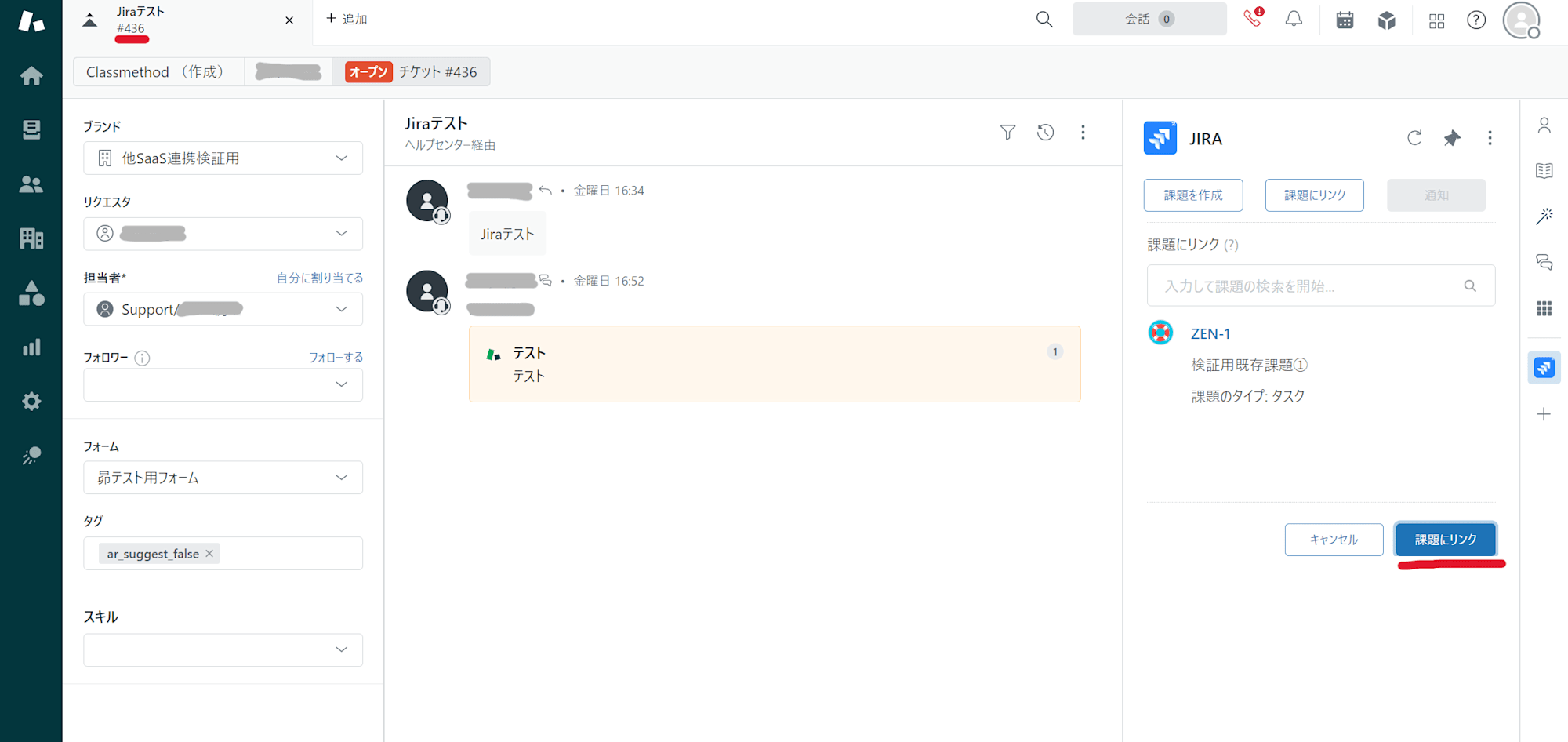The width and height of the screenshot is (1568, 742).
Task: Expand the フォロワー dropdown
Action: (x=223, y=385)
